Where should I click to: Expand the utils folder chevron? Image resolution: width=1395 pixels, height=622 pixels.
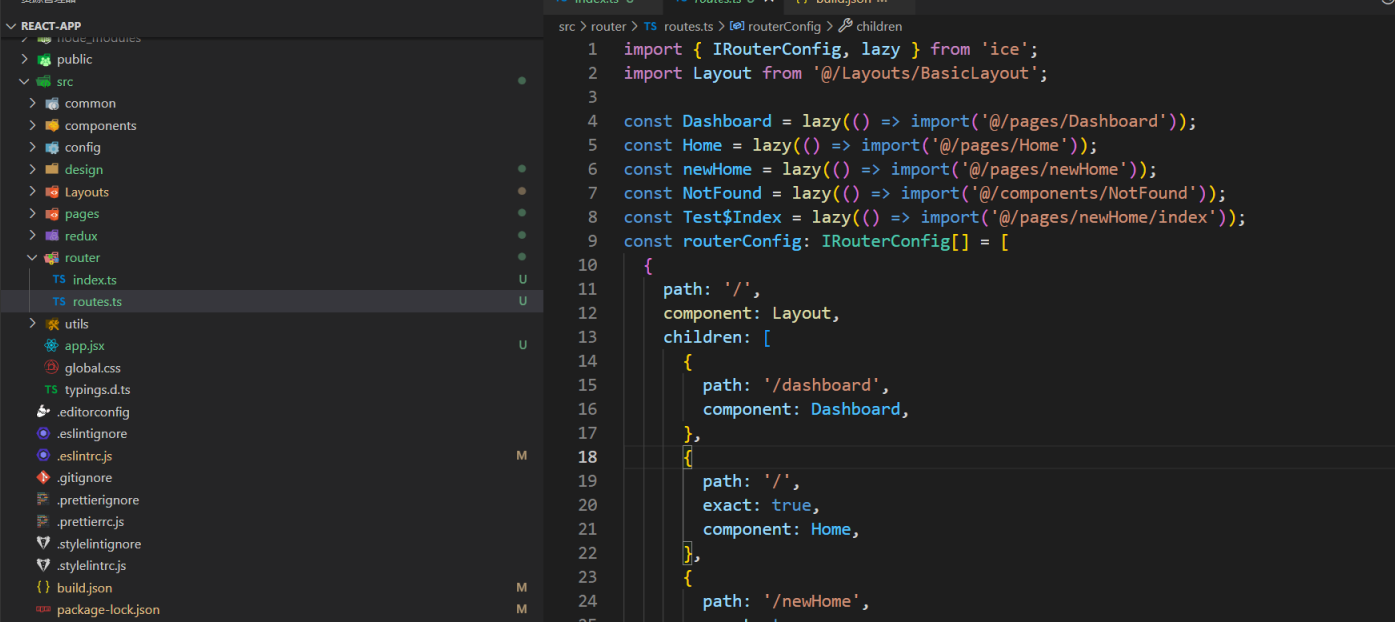click(33, 324)
